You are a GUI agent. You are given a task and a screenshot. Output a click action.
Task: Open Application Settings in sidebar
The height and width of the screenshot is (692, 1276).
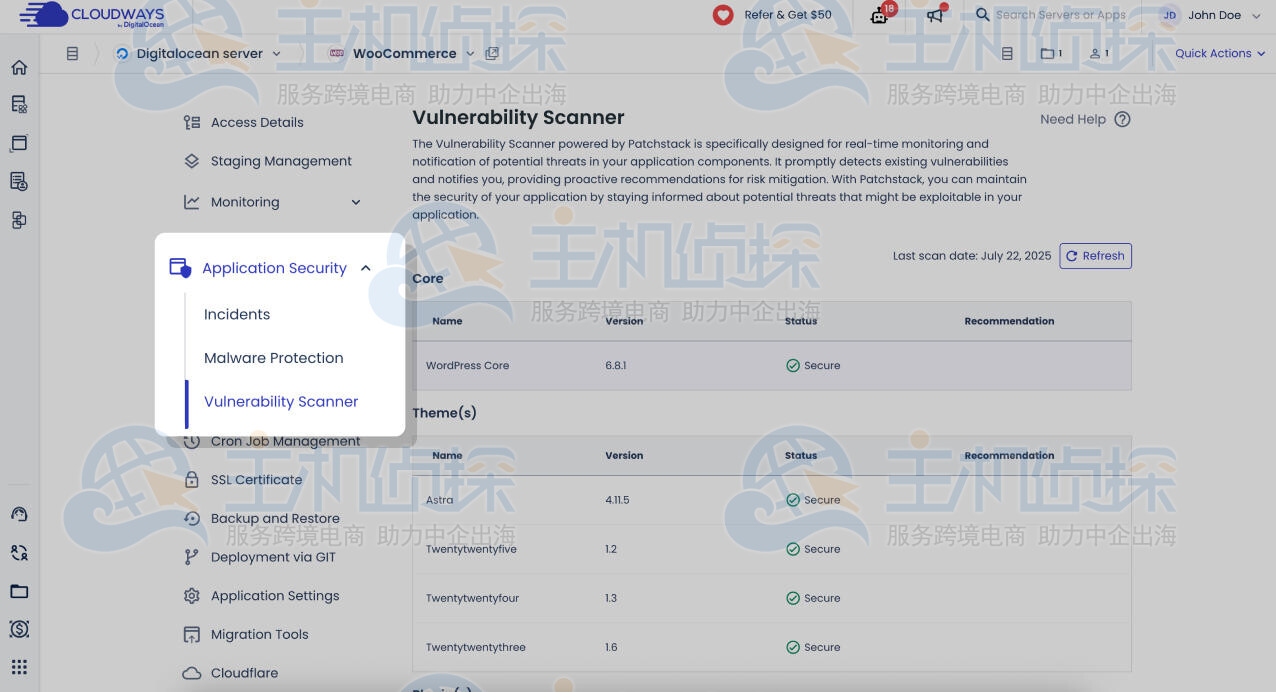coord(275,596)
